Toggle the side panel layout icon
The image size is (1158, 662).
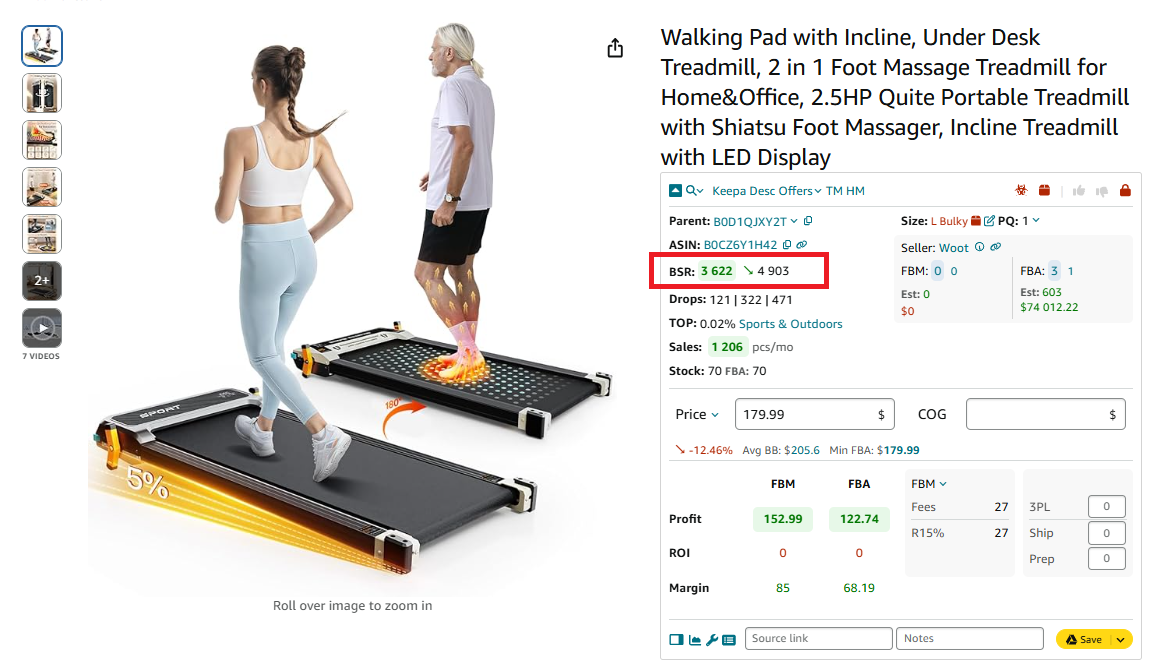(676, 640)
